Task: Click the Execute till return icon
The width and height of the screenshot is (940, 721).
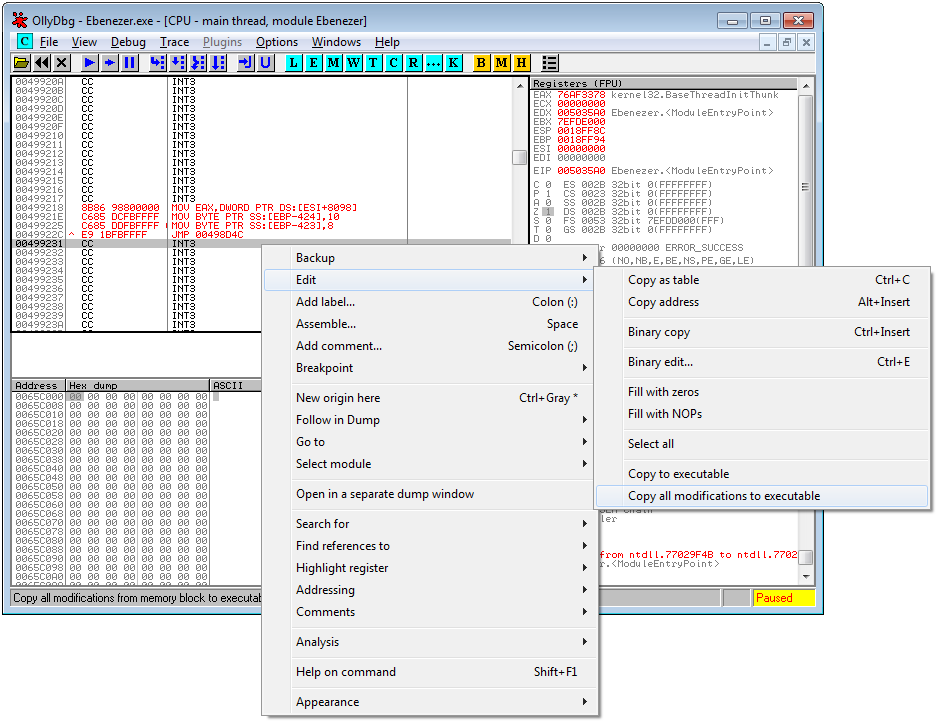Action: (246, 62)
